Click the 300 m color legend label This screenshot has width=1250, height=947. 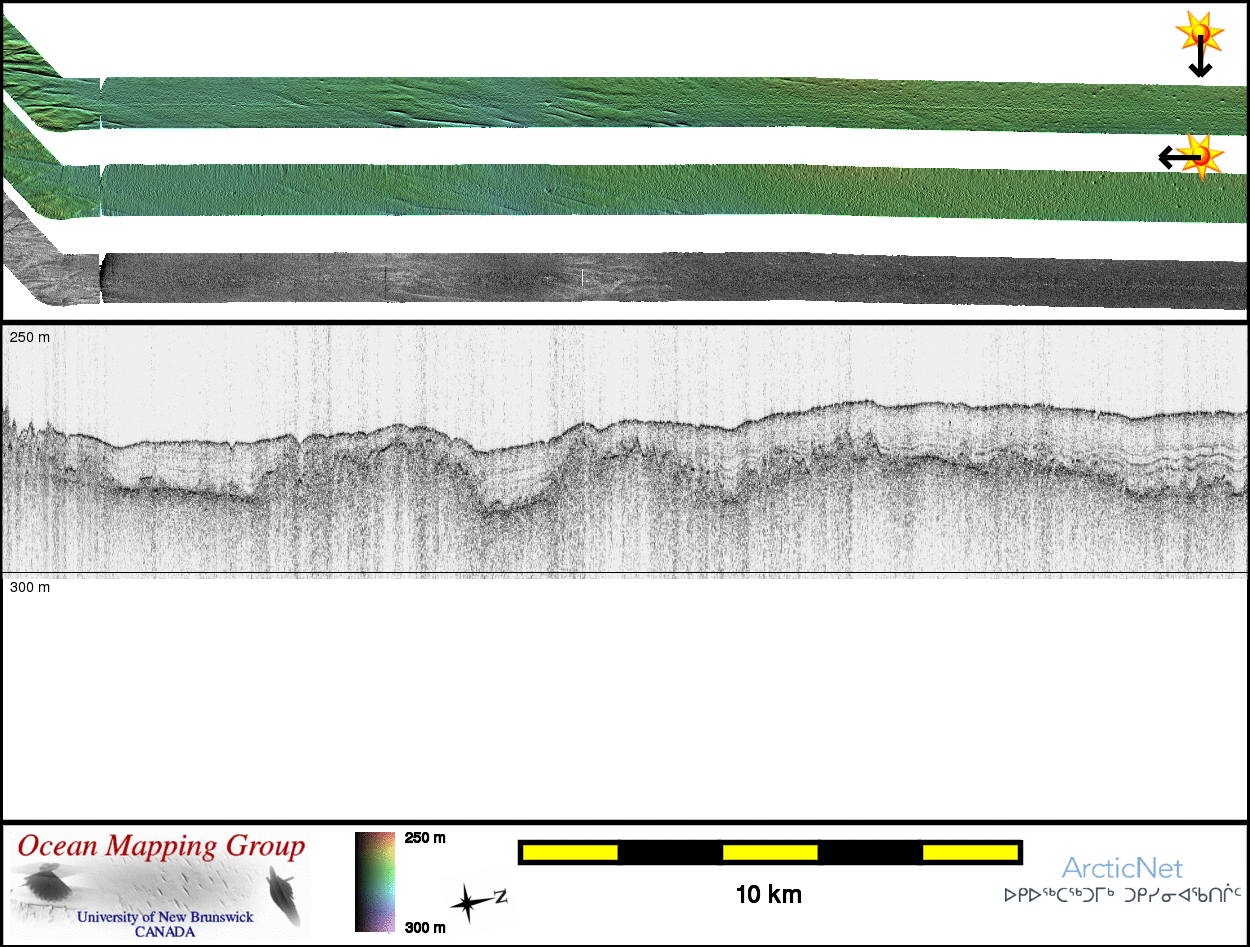coord(425,927)
